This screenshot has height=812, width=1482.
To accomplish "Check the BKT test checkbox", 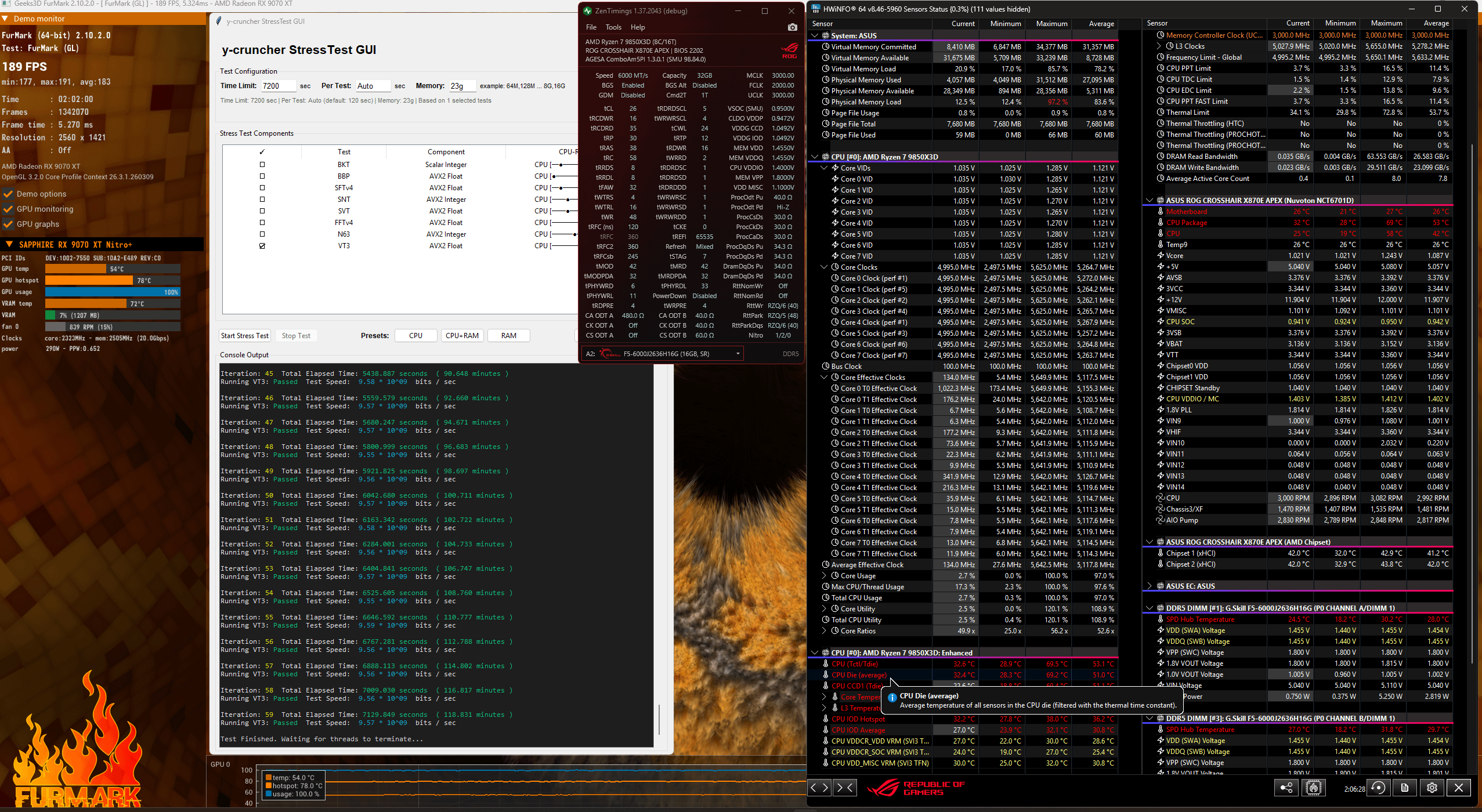I will tap(262, 165).
